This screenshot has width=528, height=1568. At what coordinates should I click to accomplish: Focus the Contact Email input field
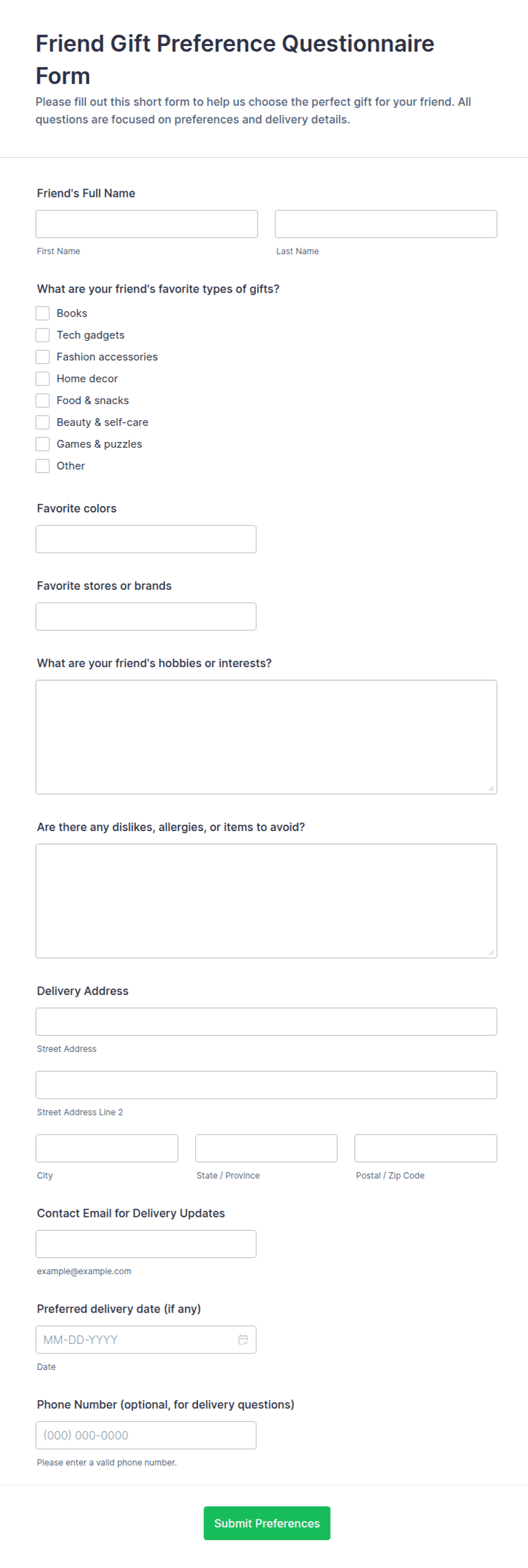point(146,1244)
